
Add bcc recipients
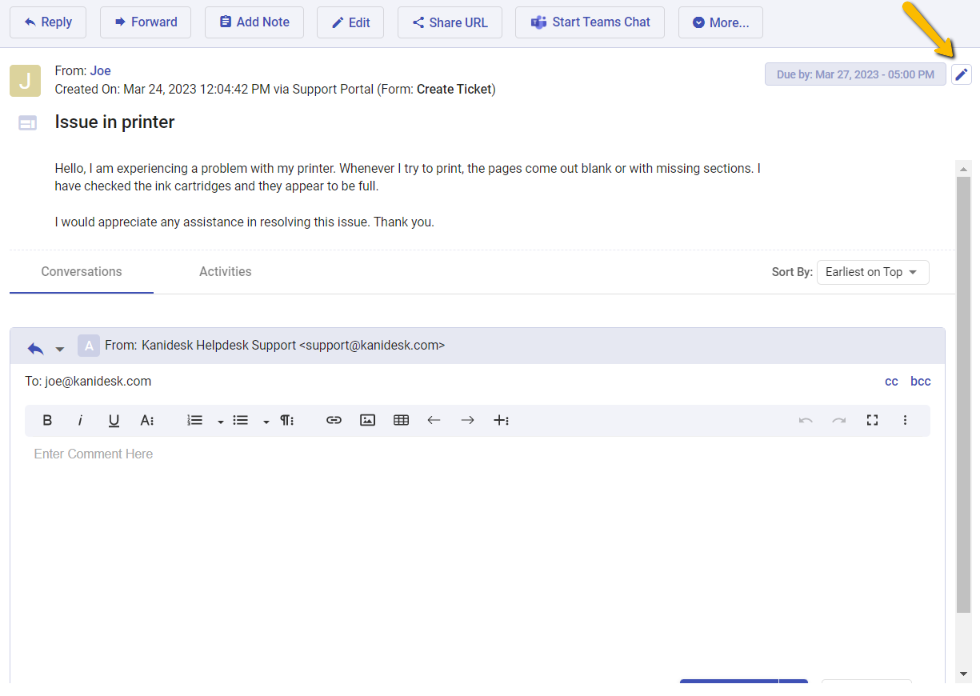(x=920, y=381)
